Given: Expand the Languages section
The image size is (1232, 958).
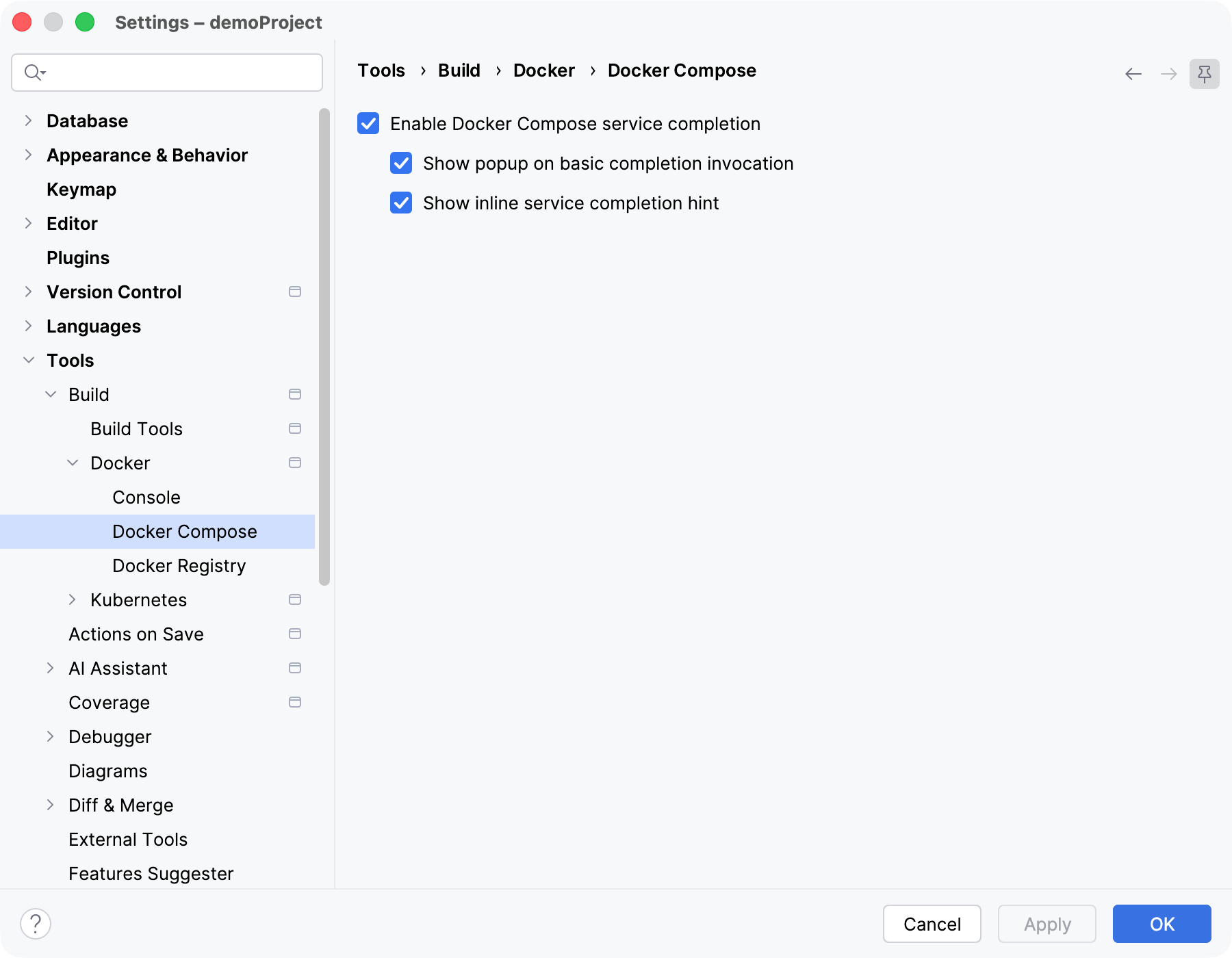Looking at the screenshot, I should 28,326.
